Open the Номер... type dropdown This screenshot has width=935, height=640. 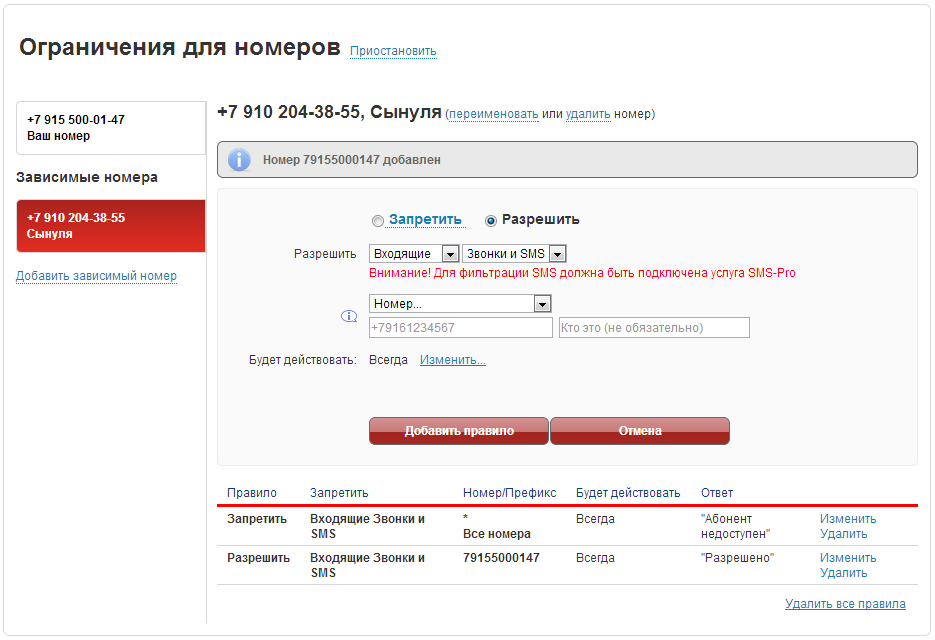click(460, 304)
